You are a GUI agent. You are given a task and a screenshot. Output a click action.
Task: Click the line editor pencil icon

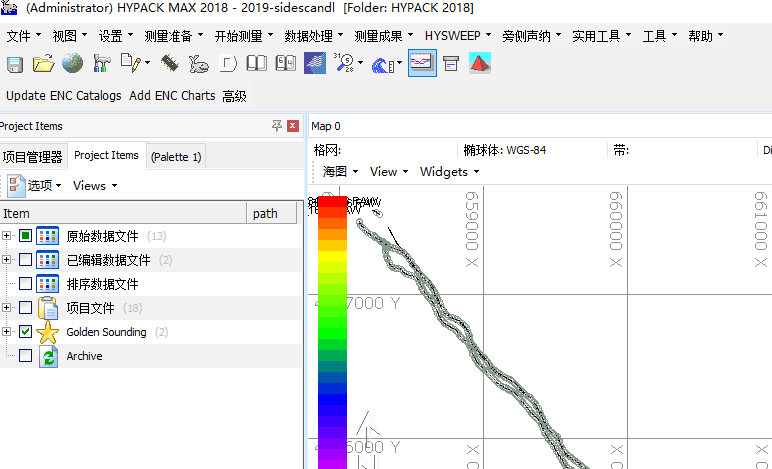coord(130,63)
